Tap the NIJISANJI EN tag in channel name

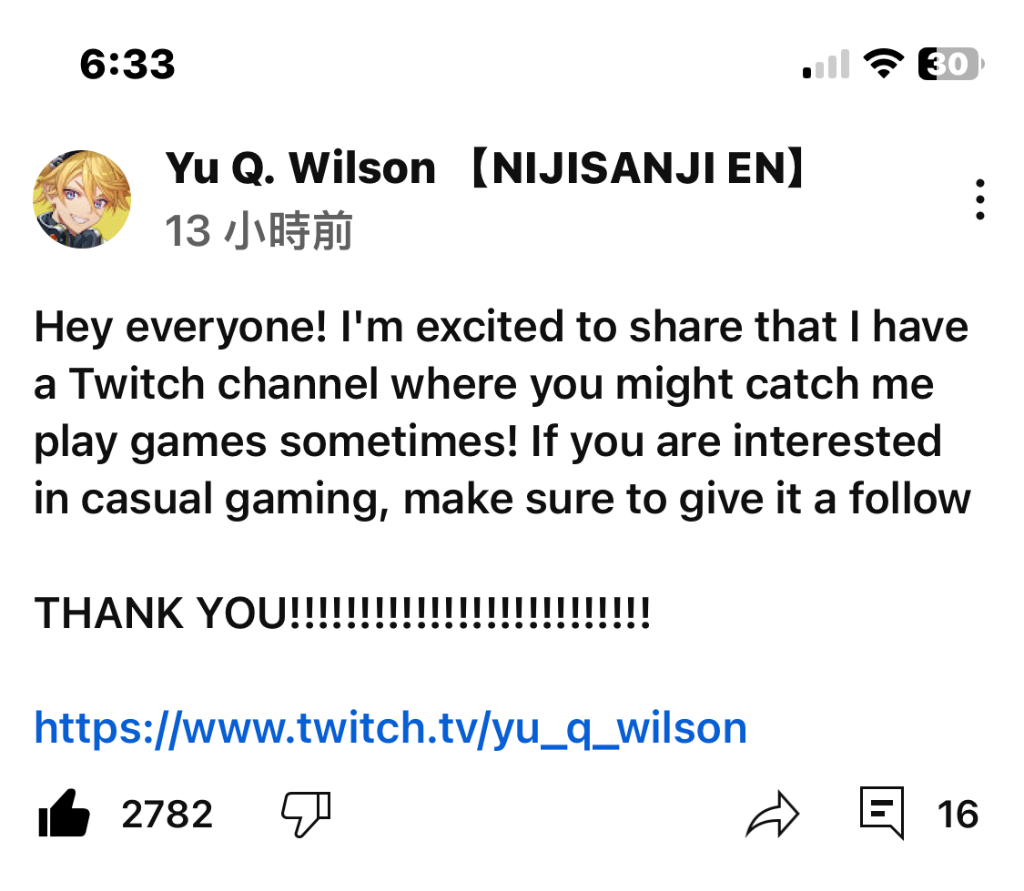click(x=637, y=169)
